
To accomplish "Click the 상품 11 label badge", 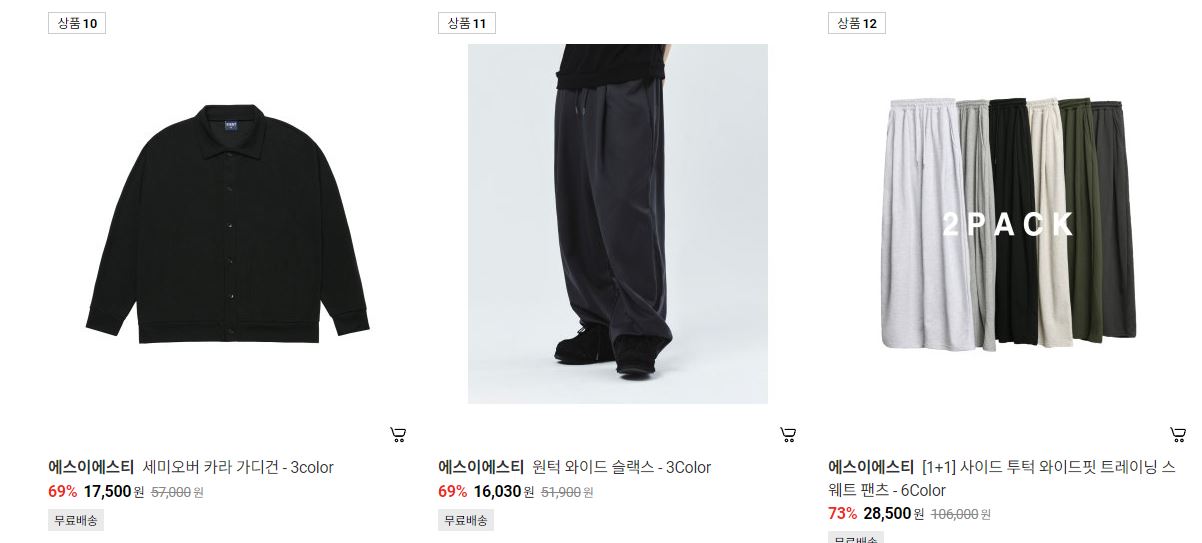I will [x=467, y=23].
